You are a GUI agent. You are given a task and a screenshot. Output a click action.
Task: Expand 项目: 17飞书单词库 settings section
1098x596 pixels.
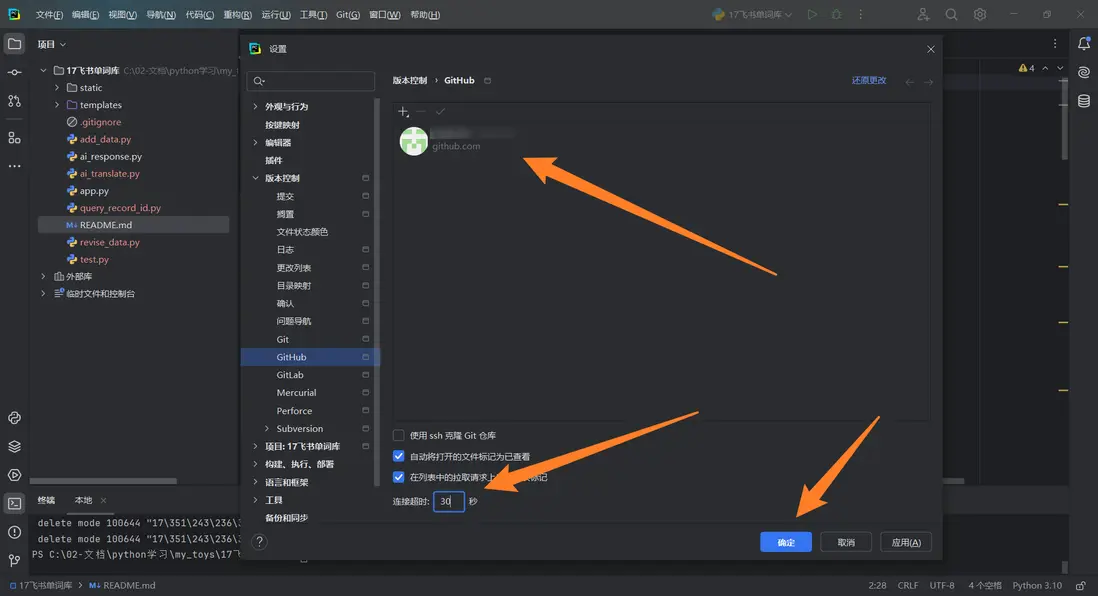click(255, 446)
